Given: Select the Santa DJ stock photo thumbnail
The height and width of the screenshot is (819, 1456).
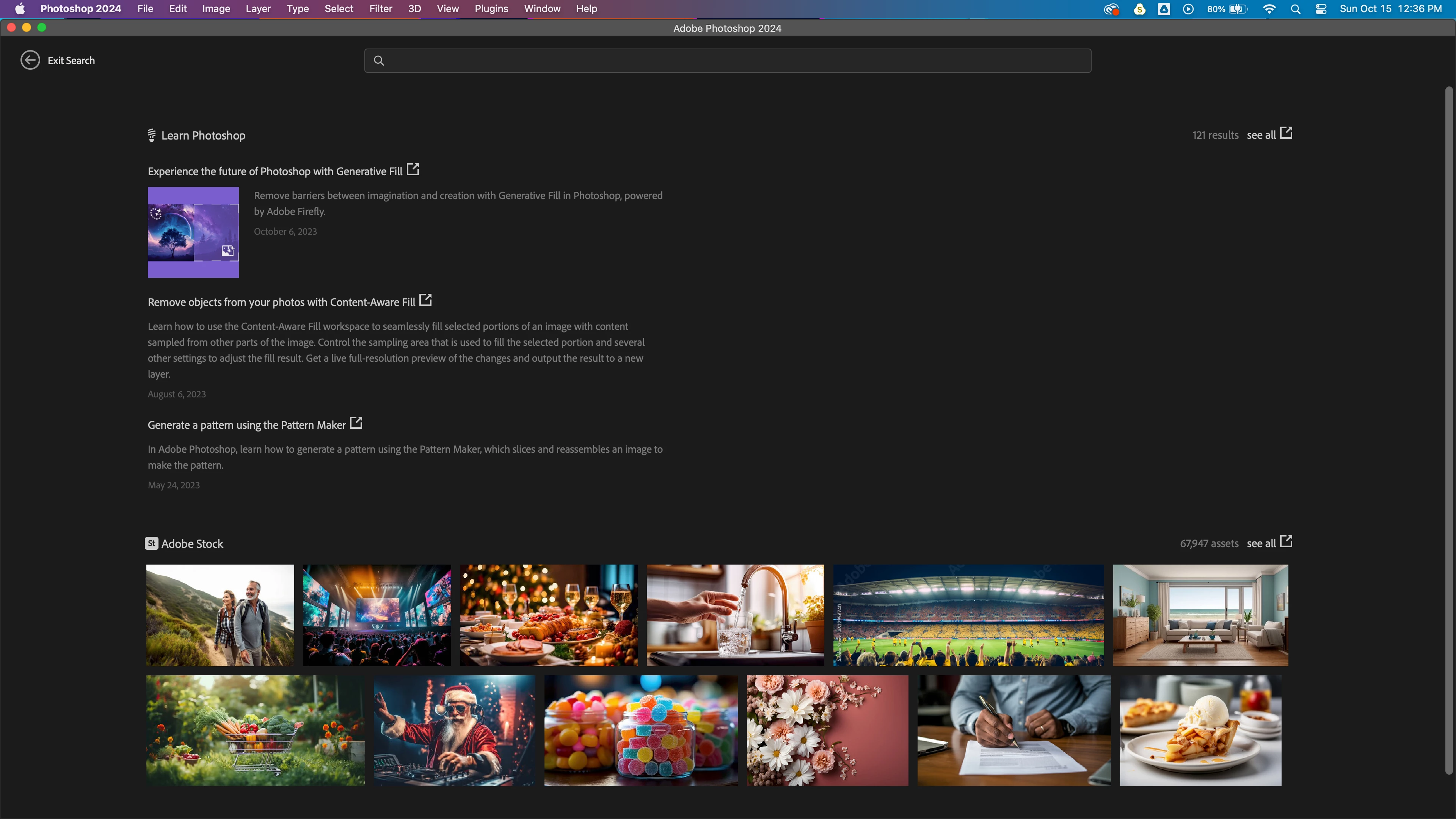Looking at the screenshot, I should tap(454, 730).
